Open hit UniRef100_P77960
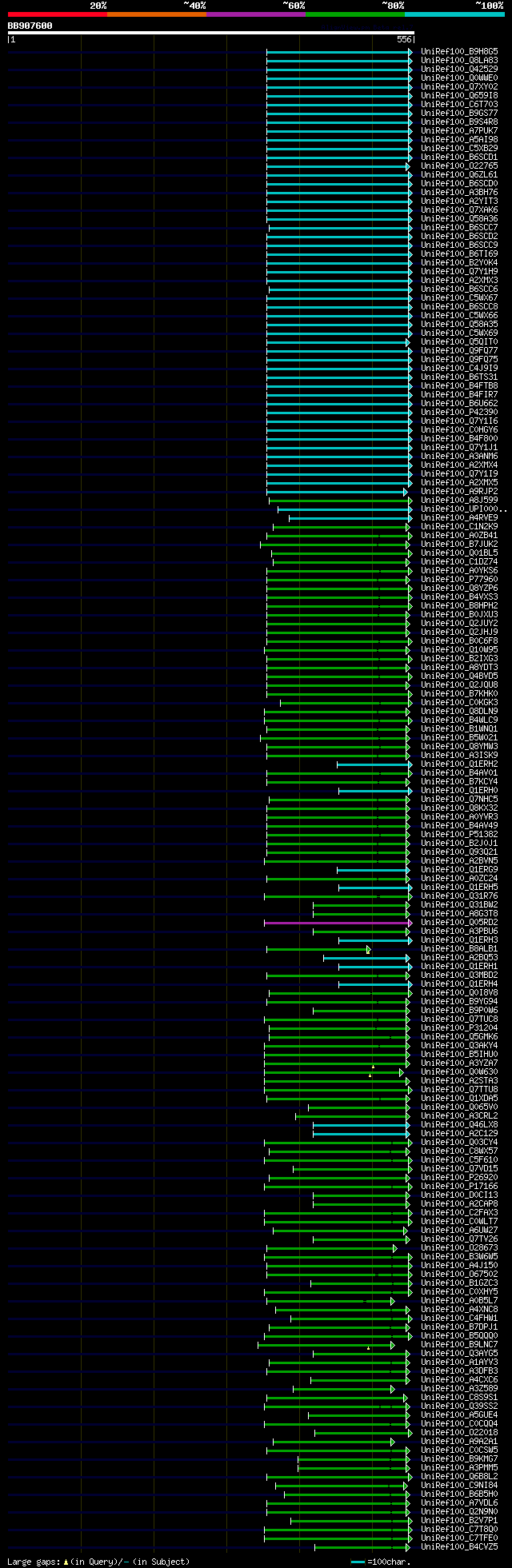Image resolution: width=512 pixels, height=1568 pixels. pyautogui.click(x=459, y=579)
